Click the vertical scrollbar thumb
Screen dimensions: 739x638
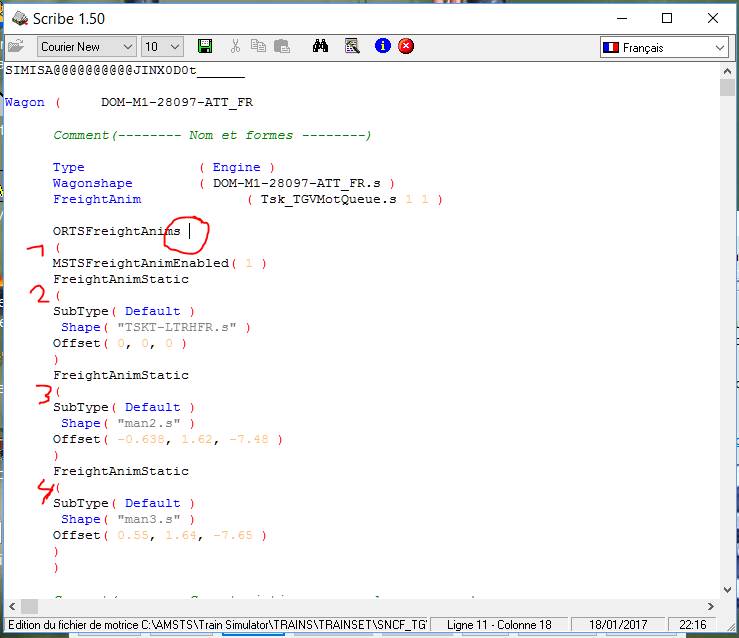pyautogui.click(x=727, y=88)
